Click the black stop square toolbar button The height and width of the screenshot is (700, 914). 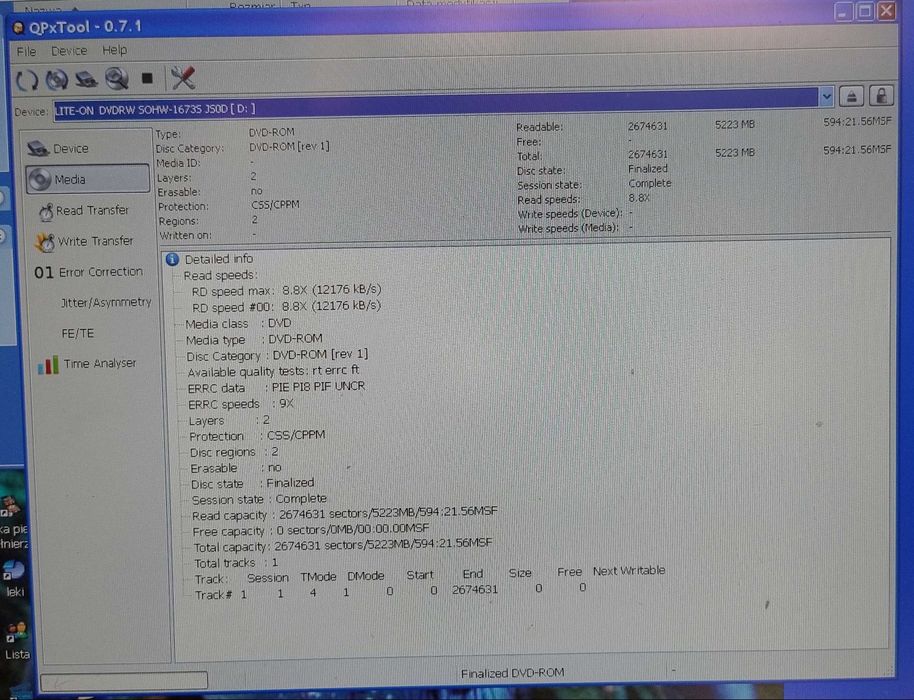[147, 78]
